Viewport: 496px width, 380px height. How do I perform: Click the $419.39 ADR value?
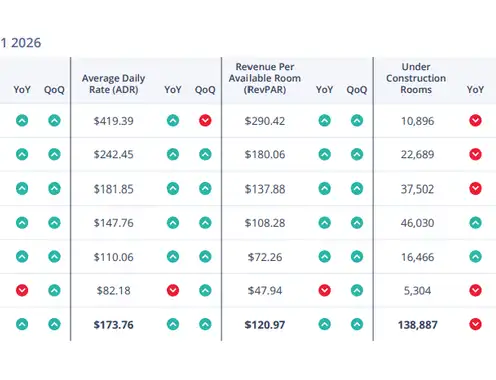coord(113,121)
